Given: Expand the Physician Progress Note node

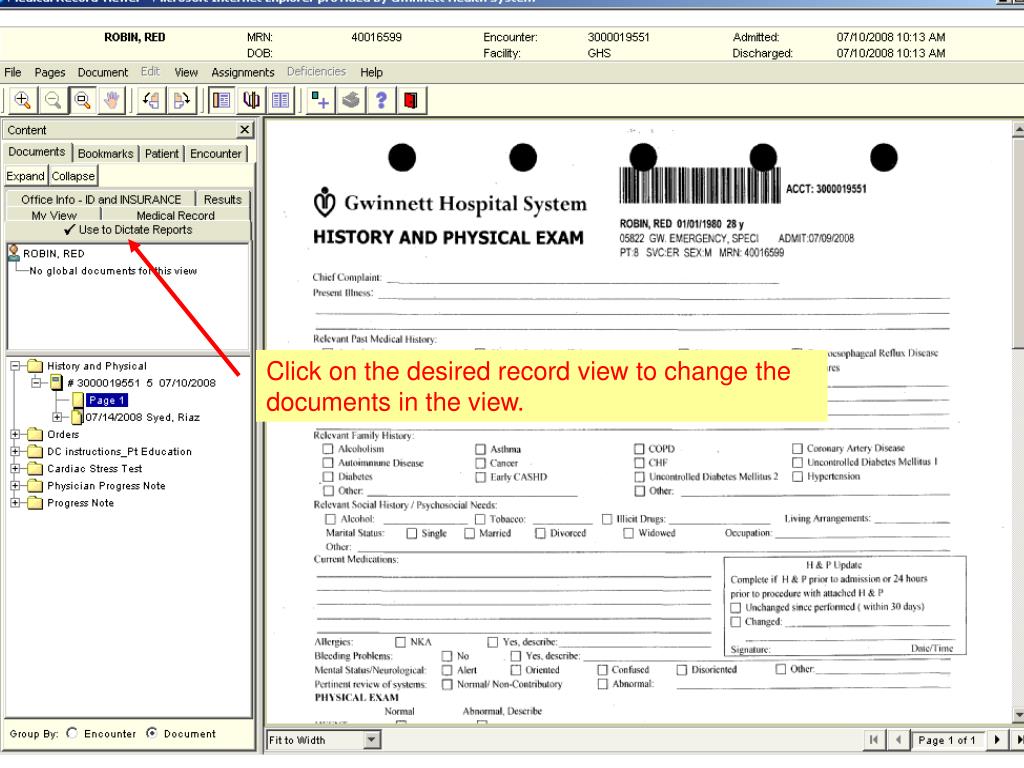Looking at the screenshot, I should [15, 486].
